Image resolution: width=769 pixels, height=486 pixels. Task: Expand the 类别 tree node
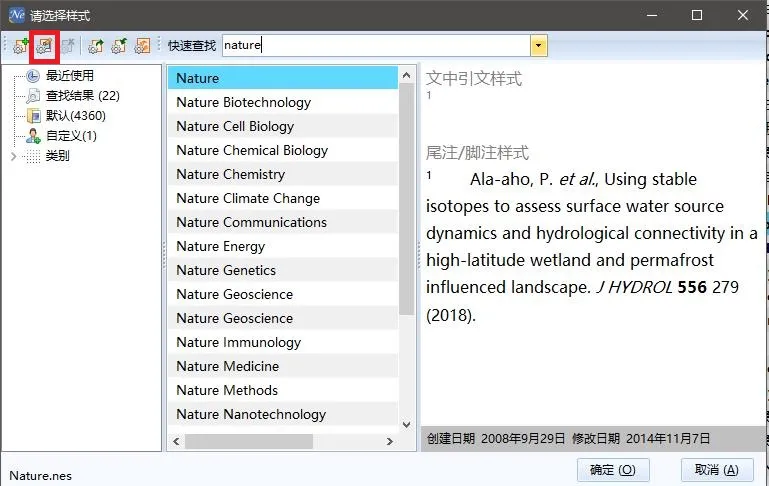click(x=14, y=156)
